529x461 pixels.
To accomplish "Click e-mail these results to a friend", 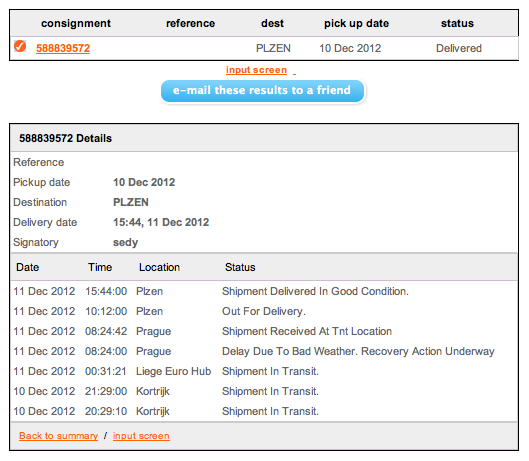I will (x=262, y=91).
